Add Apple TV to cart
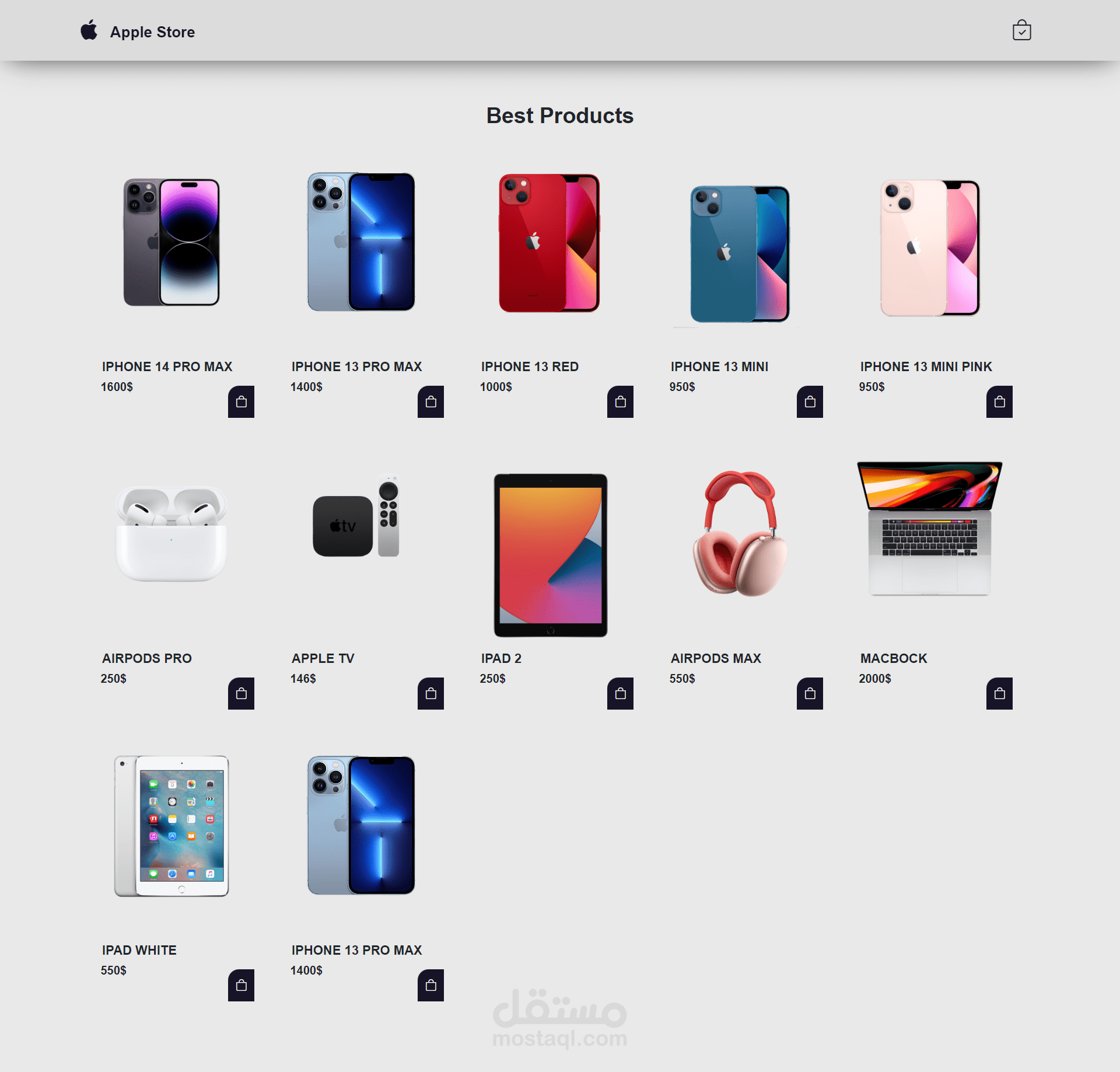The height and width of the screenshot is (1072, 1120). (x=430, y=693)
